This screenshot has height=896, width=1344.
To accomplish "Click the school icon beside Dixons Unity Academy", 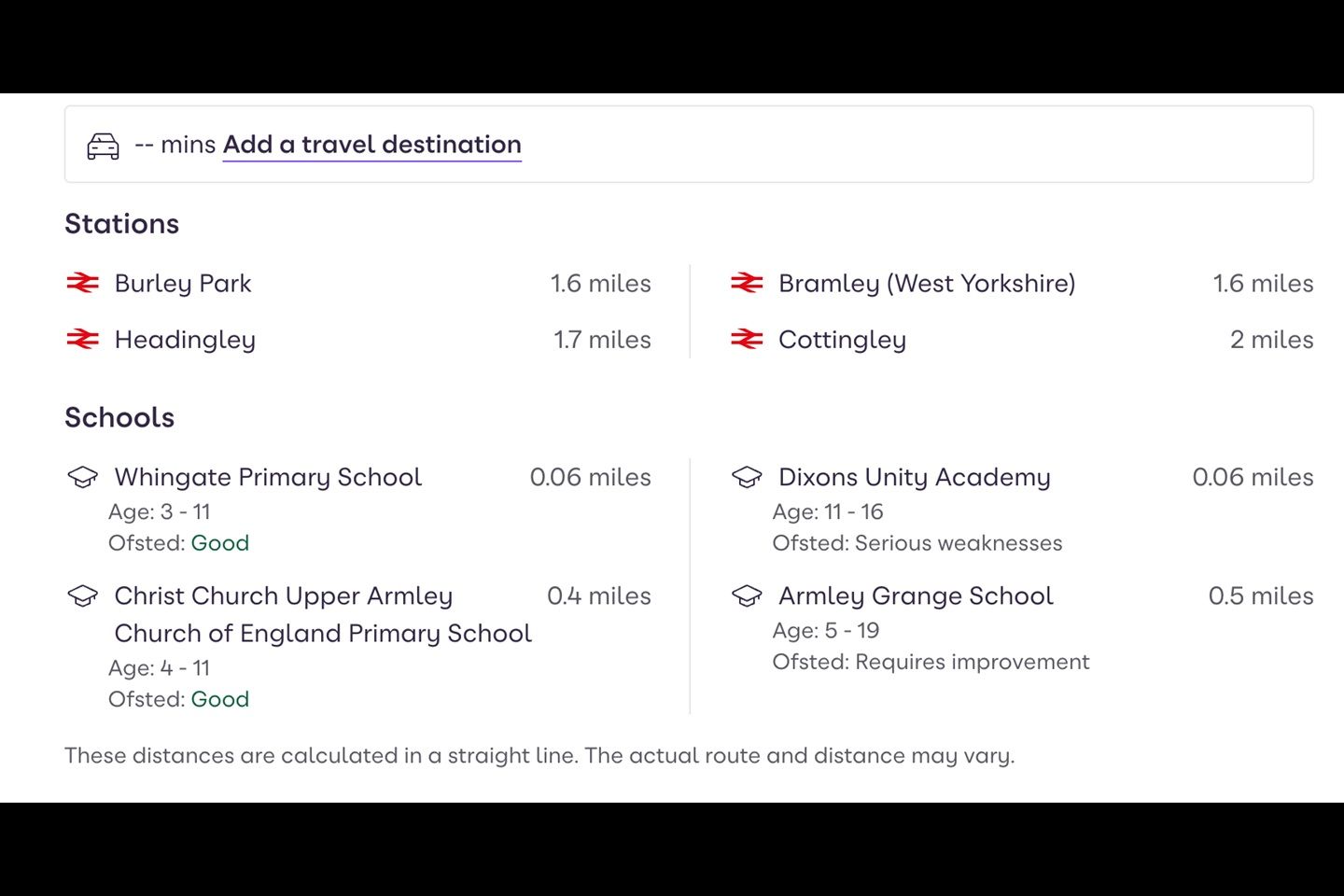I will pos(747,477).
